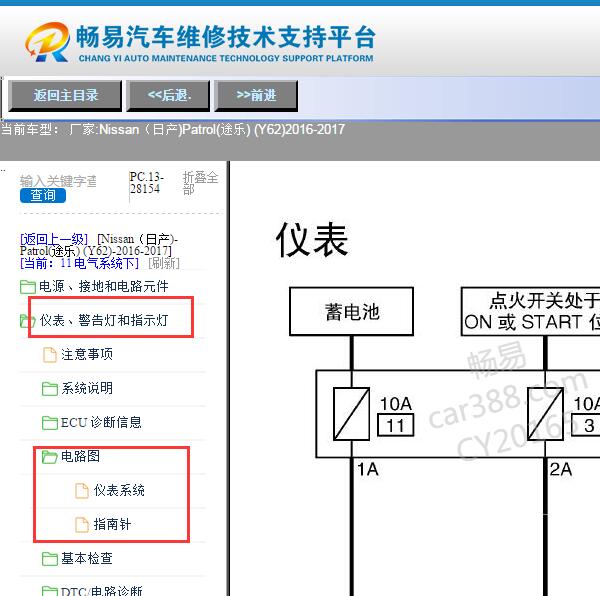600x596 pixels.
Task: Click the 仪表系统 document icon
Action: pos(82,491)
